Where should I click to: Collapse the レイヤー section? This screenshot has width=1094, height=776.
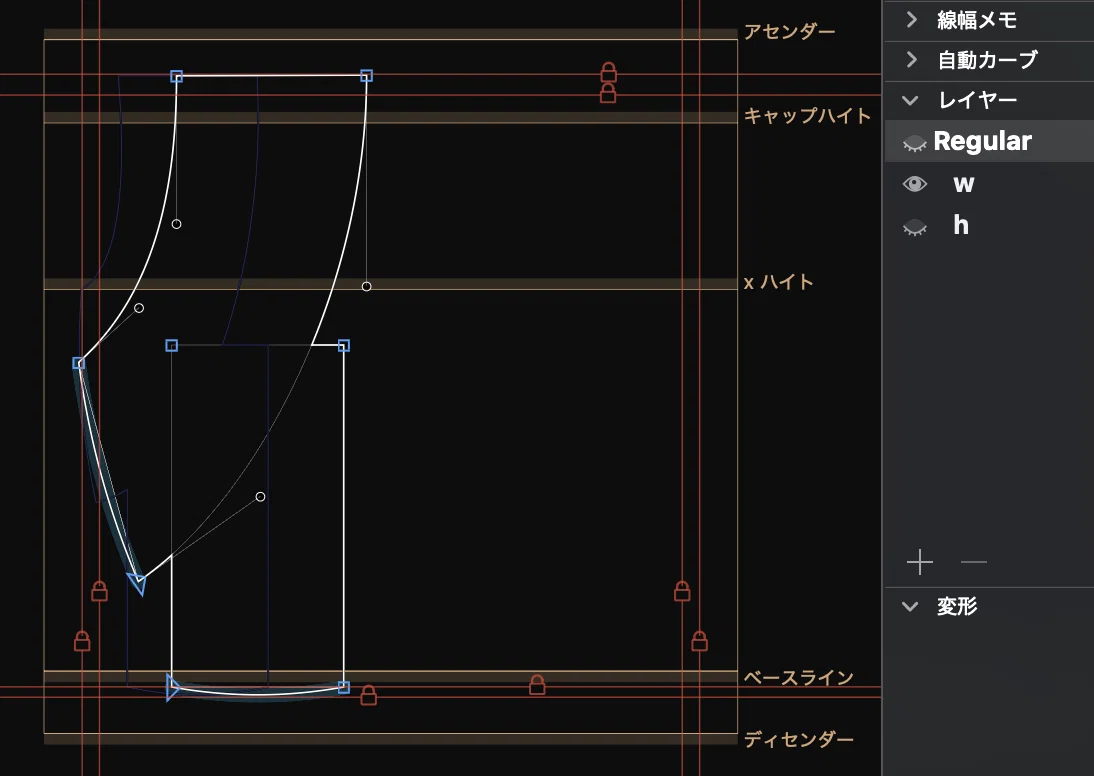click(911, 100)
